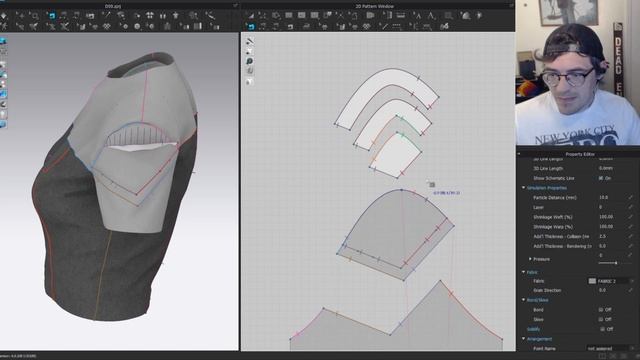Enable the Bond checkbox
640x360 pixels.
tap(601, 309)
